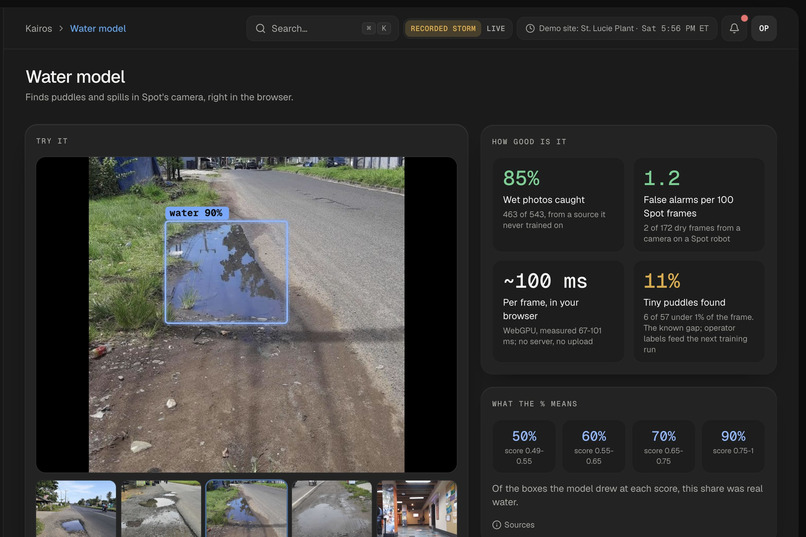
Task: Click the command key shortcut badge
Action: [x=369, y=28]
